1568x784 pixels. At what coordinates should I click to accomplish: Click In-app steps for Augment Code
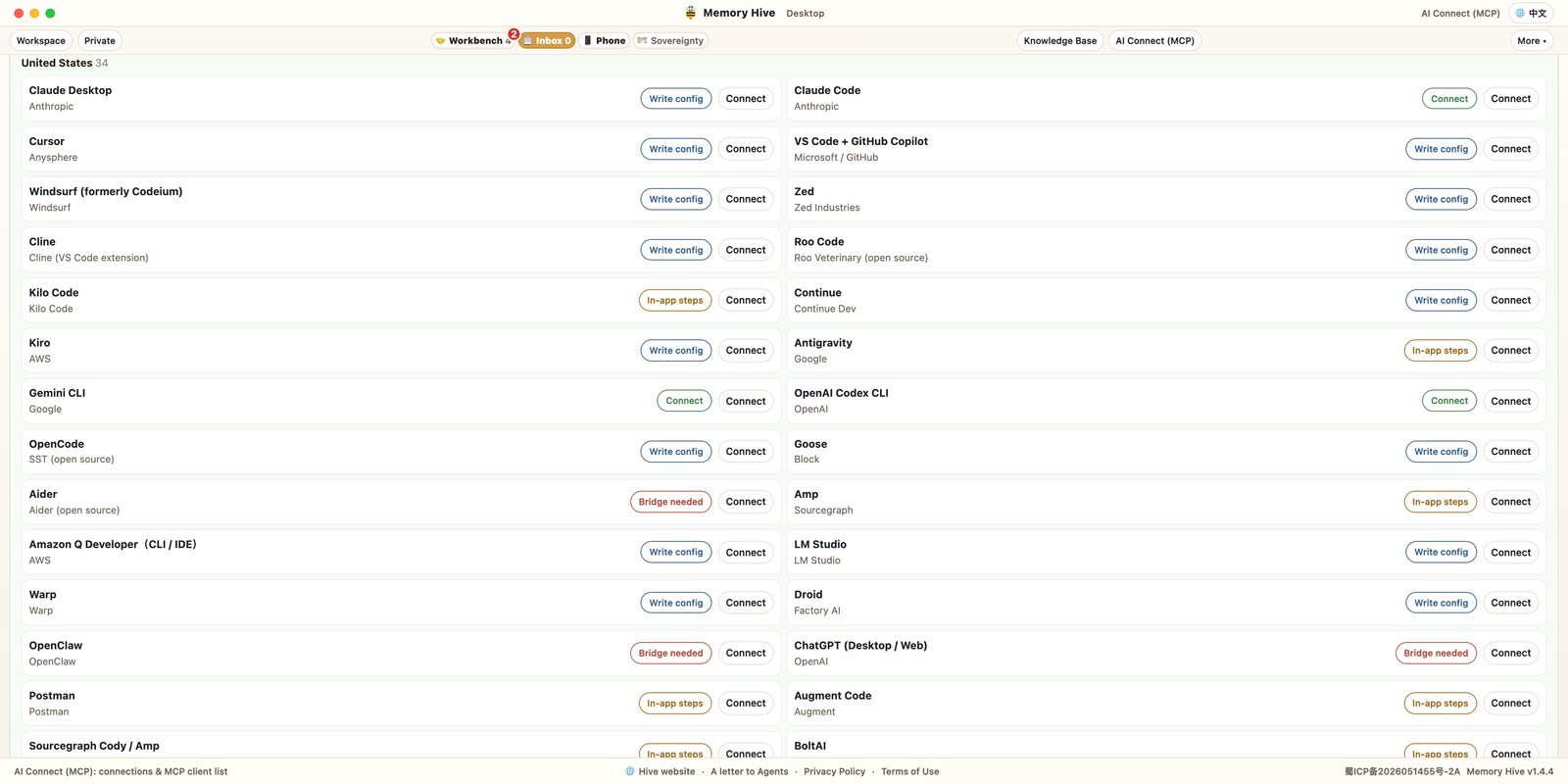pyautogui.click(x=1441, y=703)
